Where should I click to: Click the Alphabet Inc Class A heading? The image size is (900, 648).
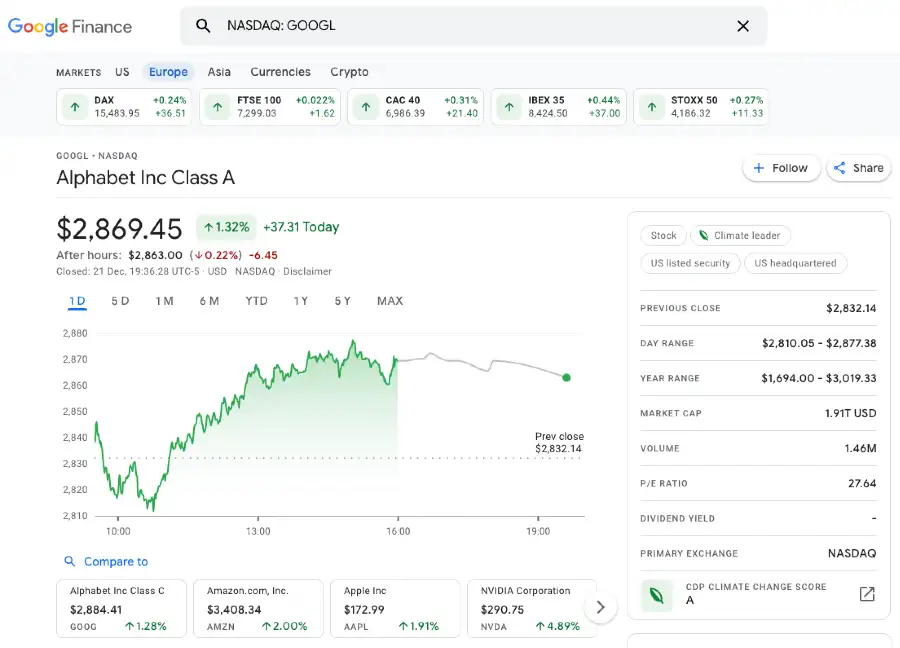146,178
